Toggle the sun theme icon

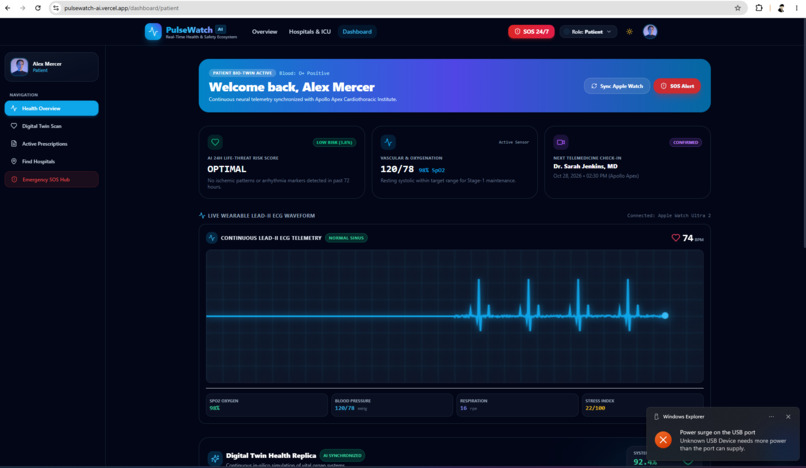click(x=629, y=31)
